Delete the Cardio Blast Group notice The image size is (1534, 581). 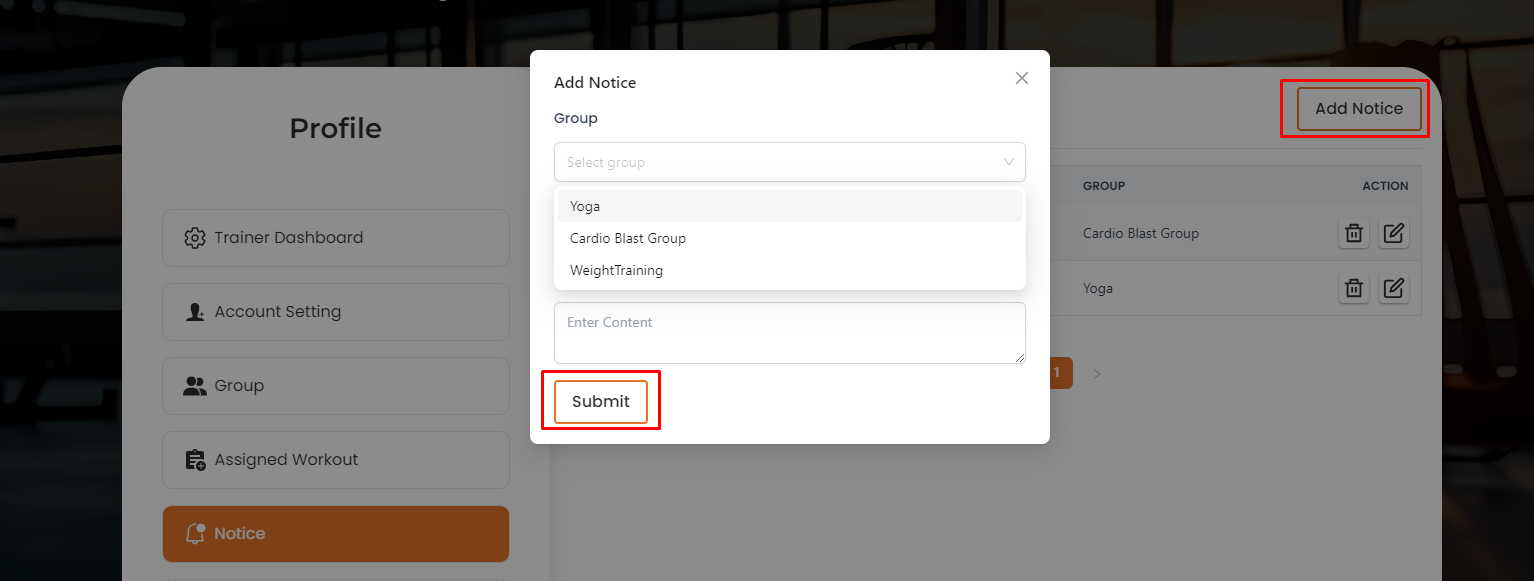point(1353,234)
